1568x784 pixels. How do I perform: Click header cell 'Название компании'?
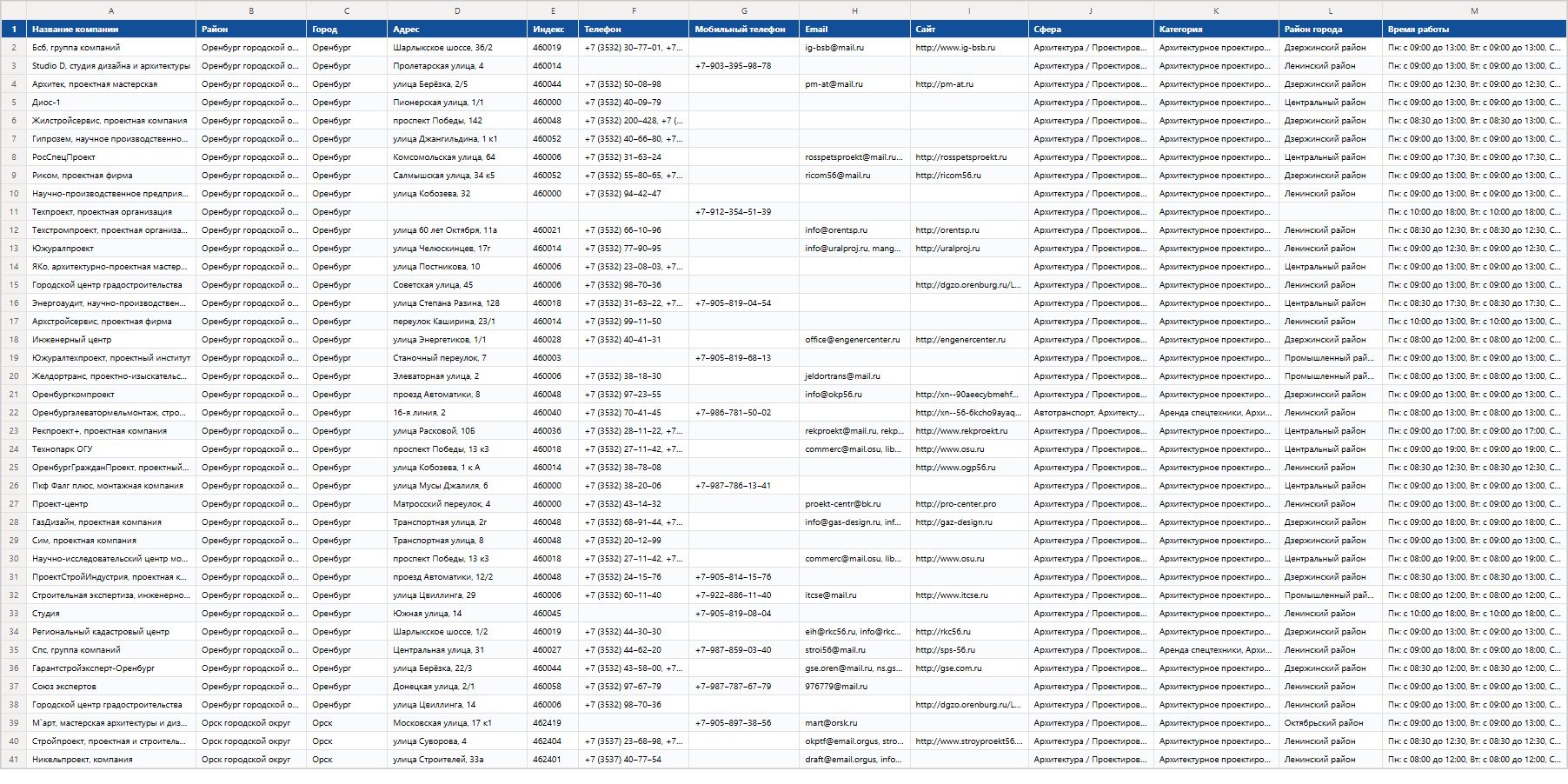pyautogui.click(x=111, y=30)
